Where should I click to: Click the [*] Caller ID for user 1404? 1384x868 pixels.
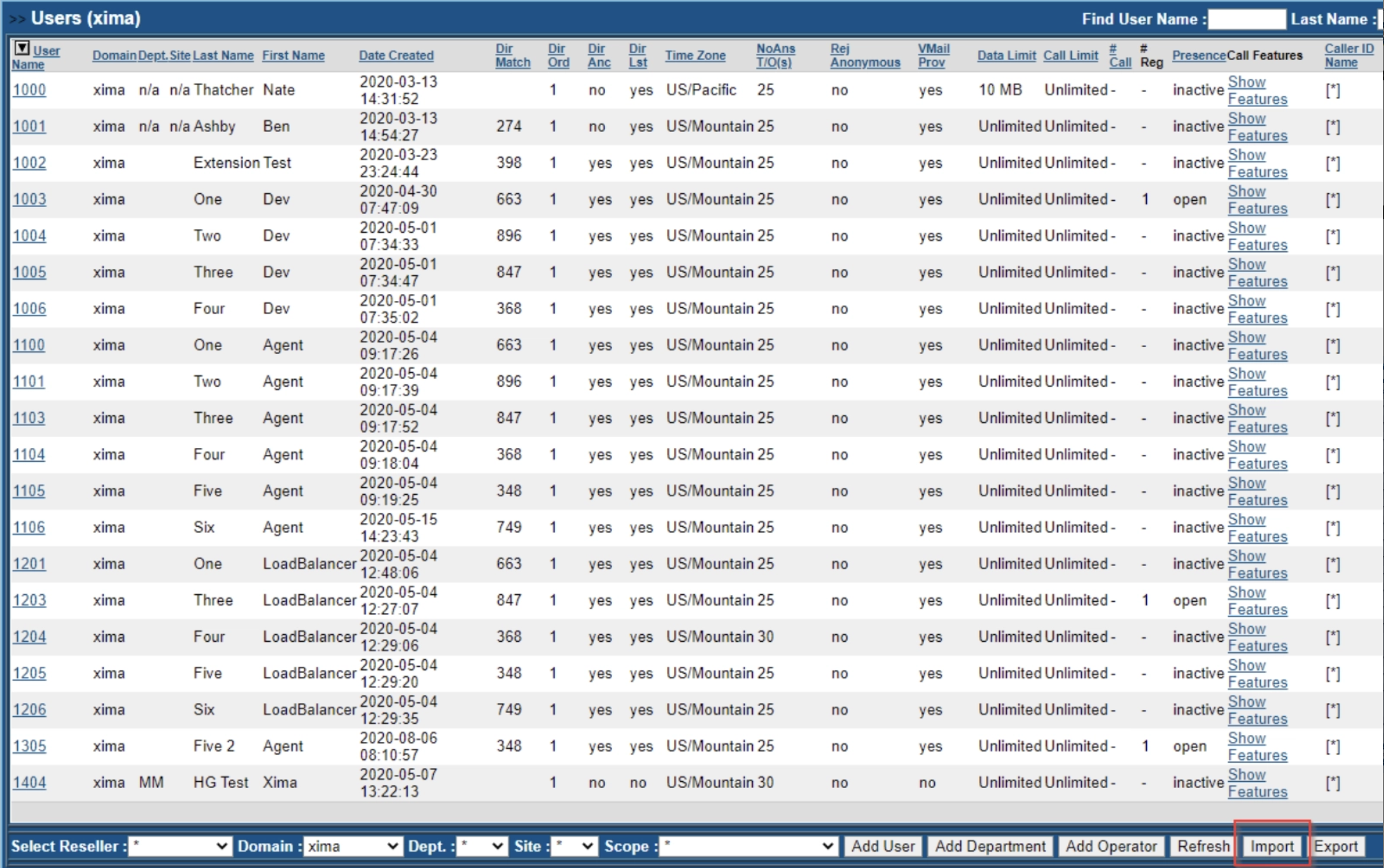pos(1333,783)
